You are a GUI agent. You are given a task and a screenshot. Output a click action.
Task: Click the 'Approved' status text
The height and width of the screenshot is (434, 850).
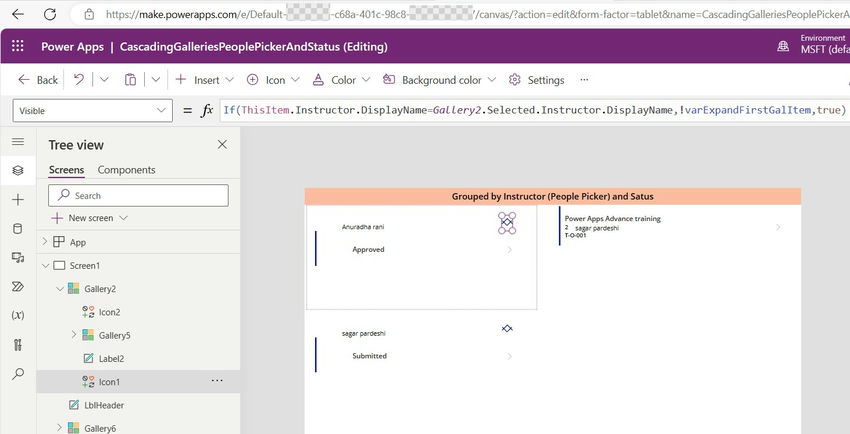pyautogui.click(x=368, y=250)
